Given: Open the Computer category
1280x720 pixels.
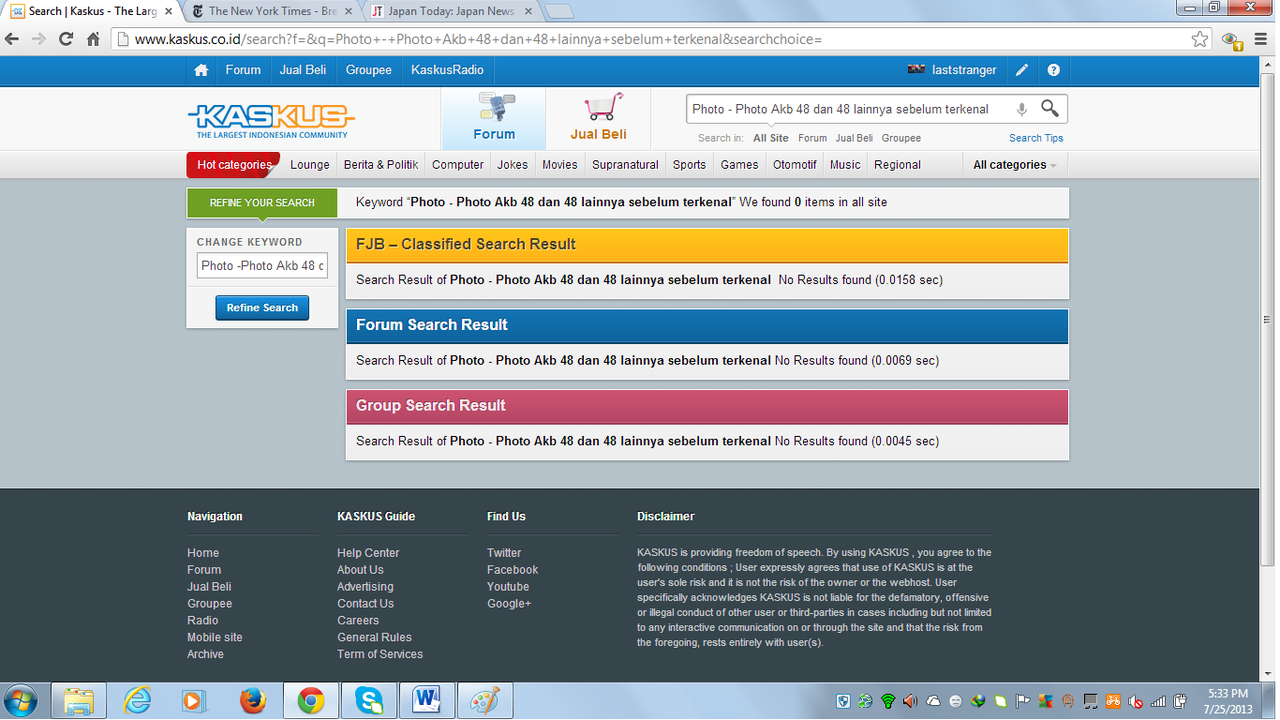Looking at the screenshot, I should tap(458, 165).
